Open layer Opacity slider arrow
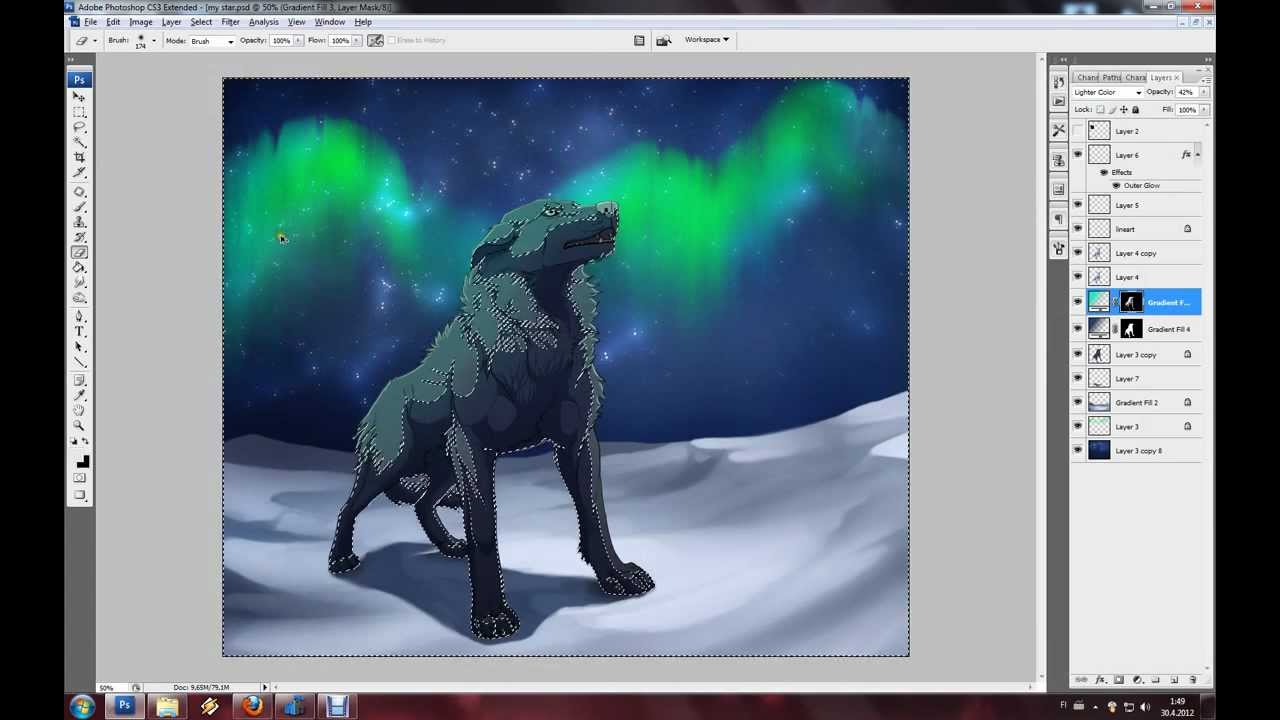This screenshot has width=1280, height=720. coord(1203,92)
